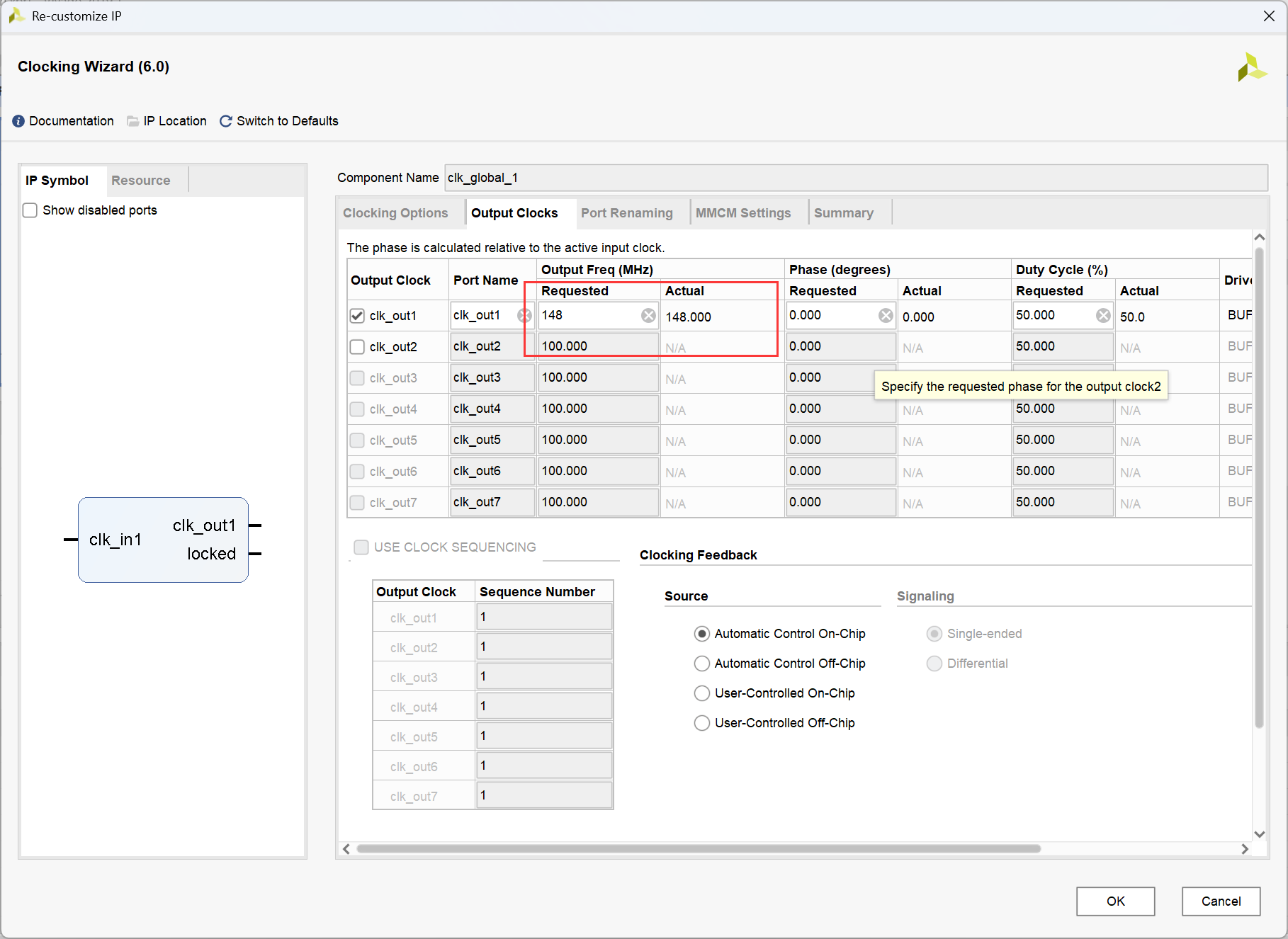Image resolution: width=1288 pixels, height=939 pixels.
Task: Click the clk_out7 output clock checkbox
Action: tap(357, 503)
